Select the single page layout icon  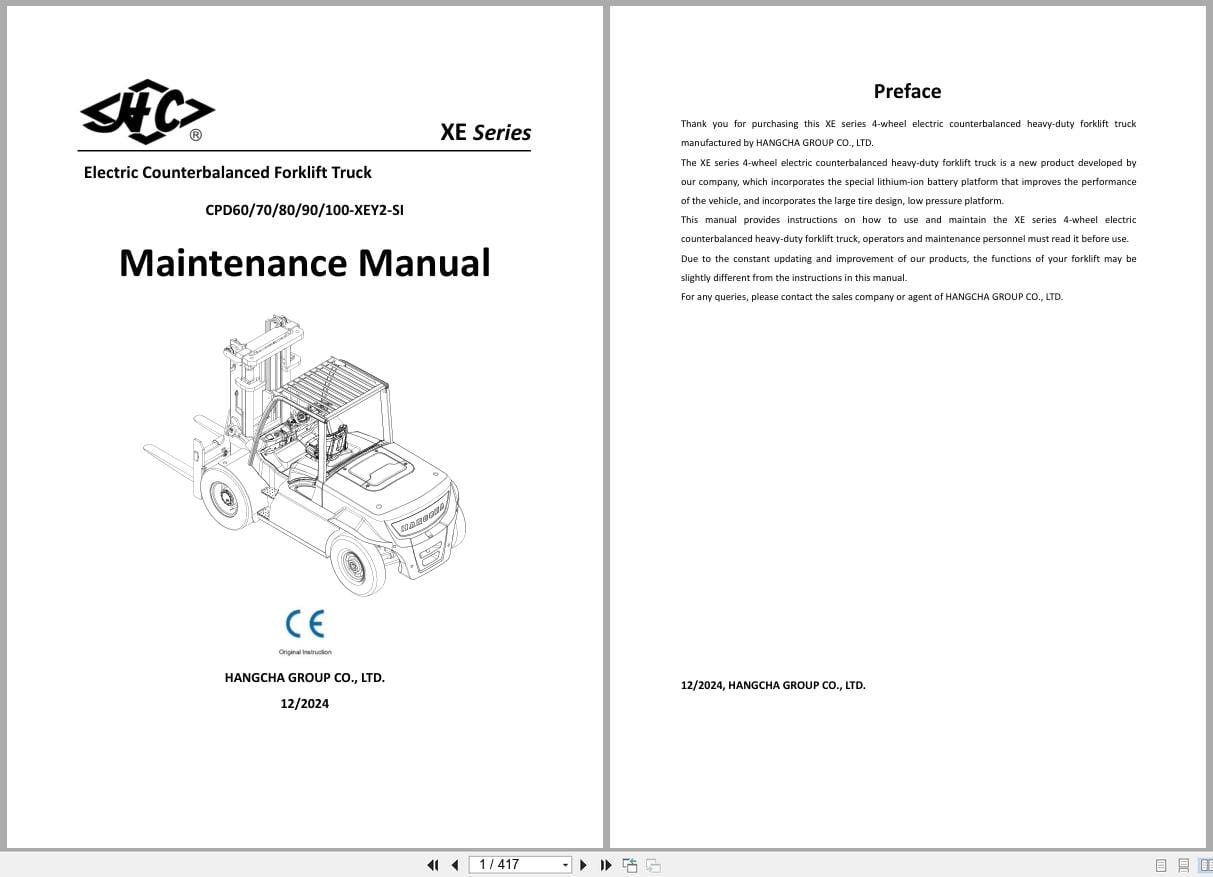1161,864
